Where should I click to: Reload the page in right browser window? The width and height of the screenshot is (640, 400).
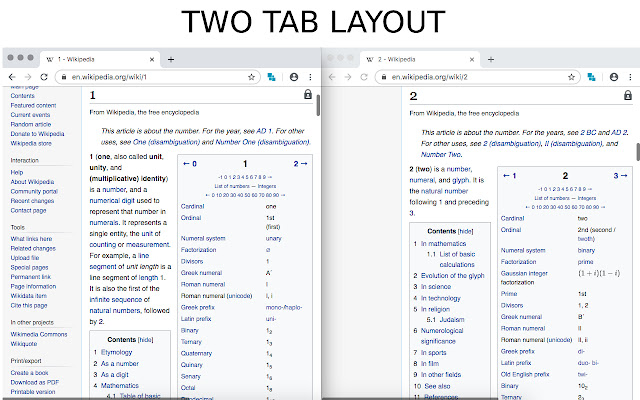pyautogui.click(x=364, y=77)
